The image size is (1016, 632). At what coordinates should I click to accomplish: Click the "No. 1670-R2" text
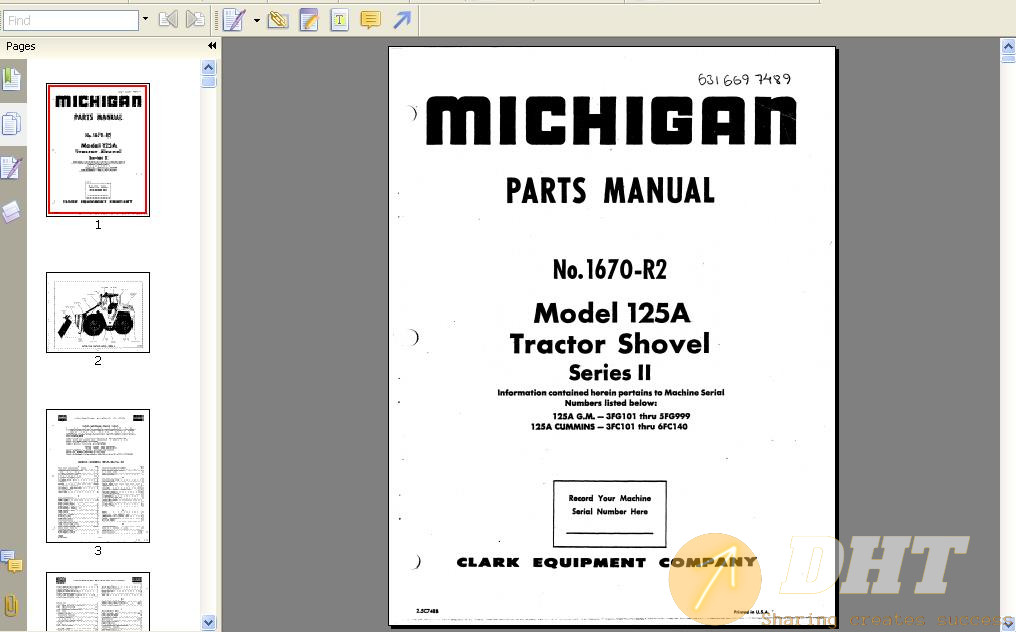(x=610, y=269)
